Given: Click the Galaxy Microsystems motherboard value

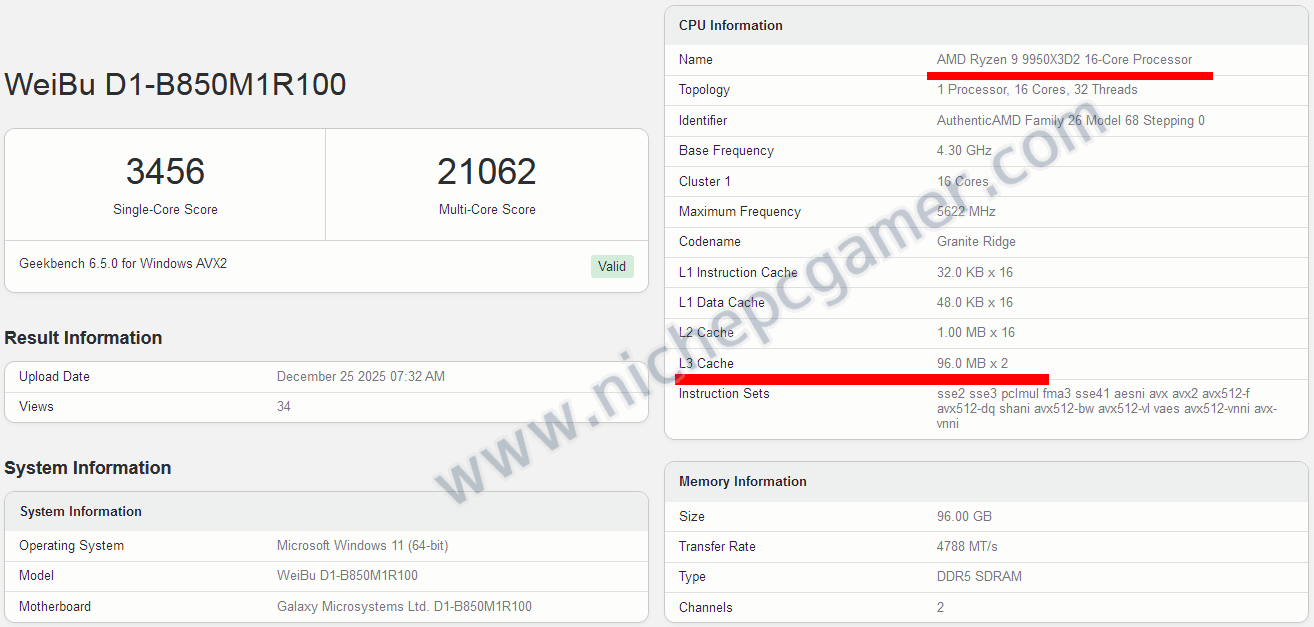Looking at the screenshot, I should coord(404,607).
